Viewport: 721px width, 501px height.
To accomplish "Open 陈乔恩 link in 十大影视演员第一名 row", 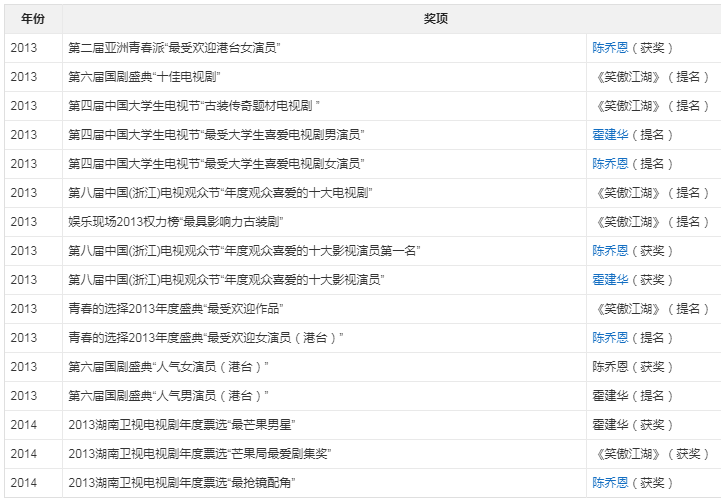I will pos(610,250).
